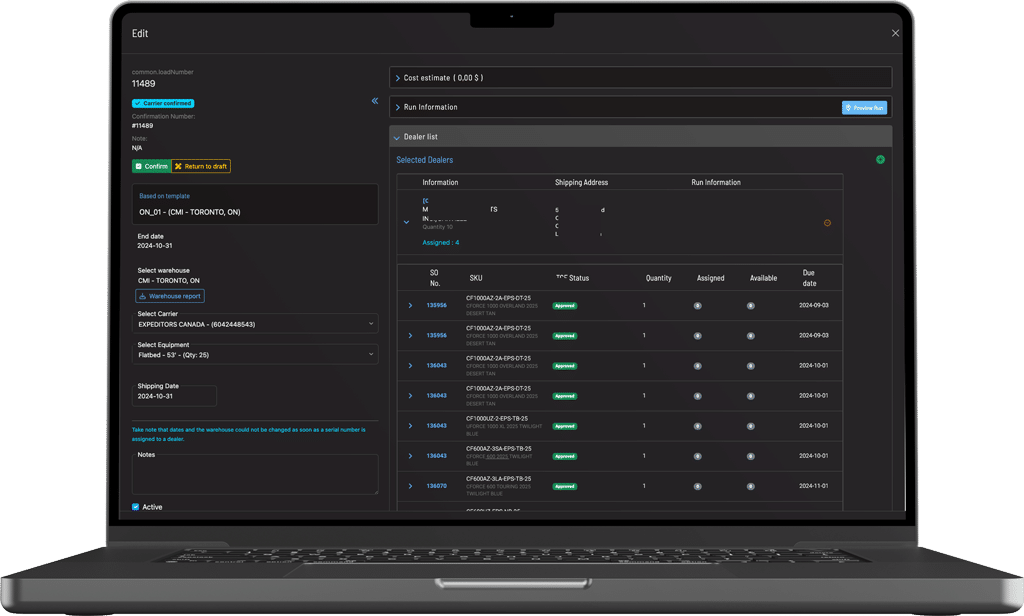Click the Approved badge in the 136070 row
The width and height of the screenshot is (1024, 616).
point(565,487)
